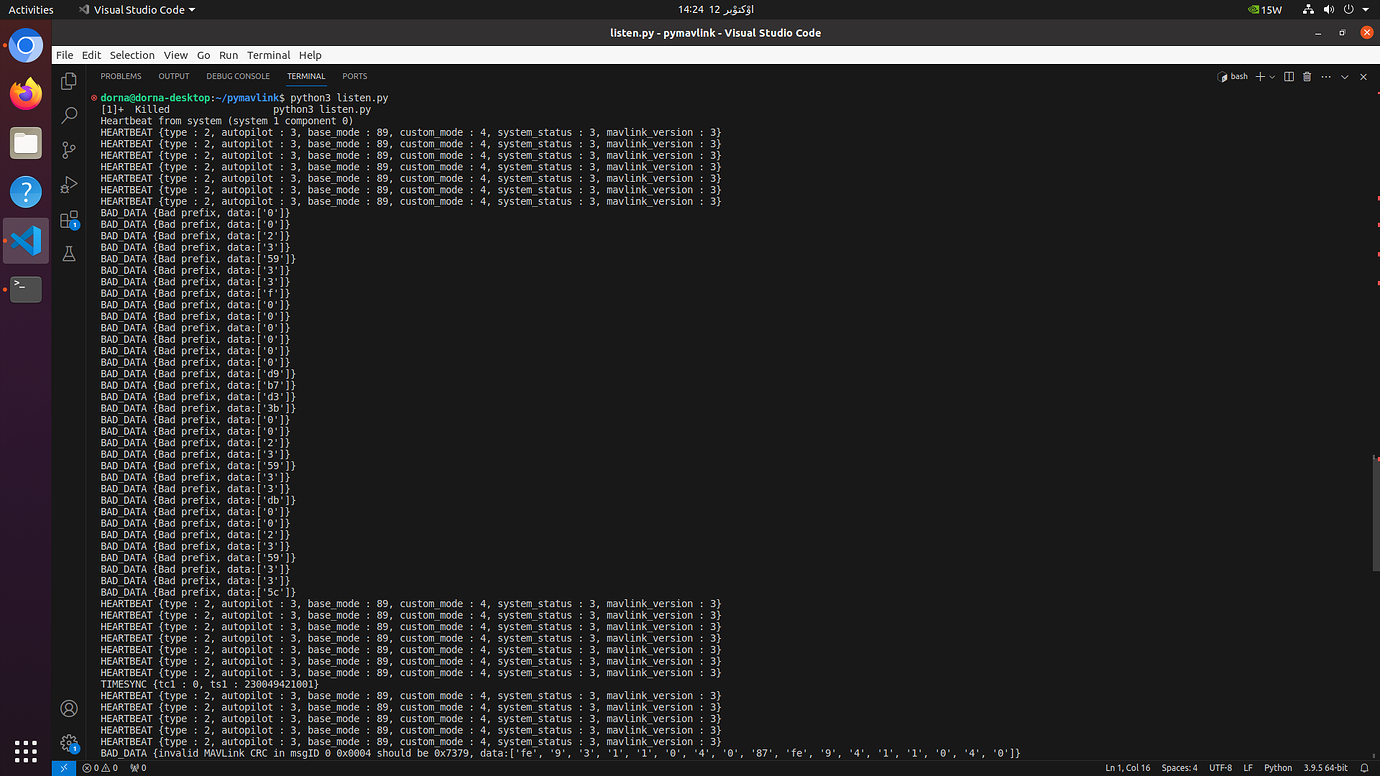Open the Extensions view
The image size is (1380, 776).
tap(69, 219)
